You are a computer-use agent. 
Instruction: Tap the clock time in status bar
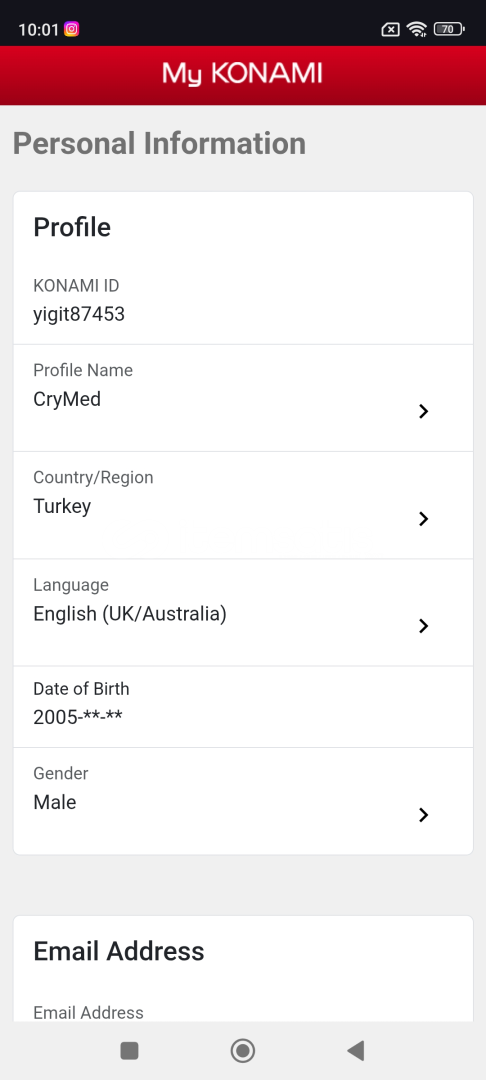[x=39, y=30]
